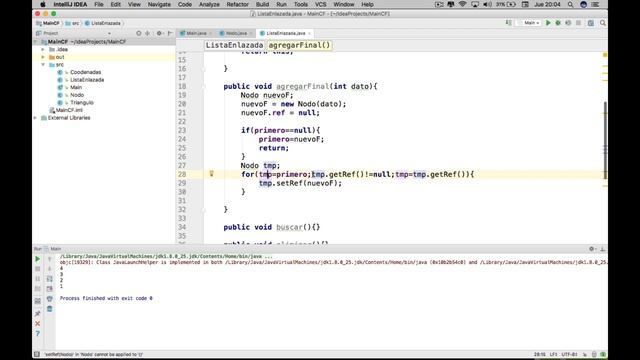Select Nodo class in project tree

point(77,95)
